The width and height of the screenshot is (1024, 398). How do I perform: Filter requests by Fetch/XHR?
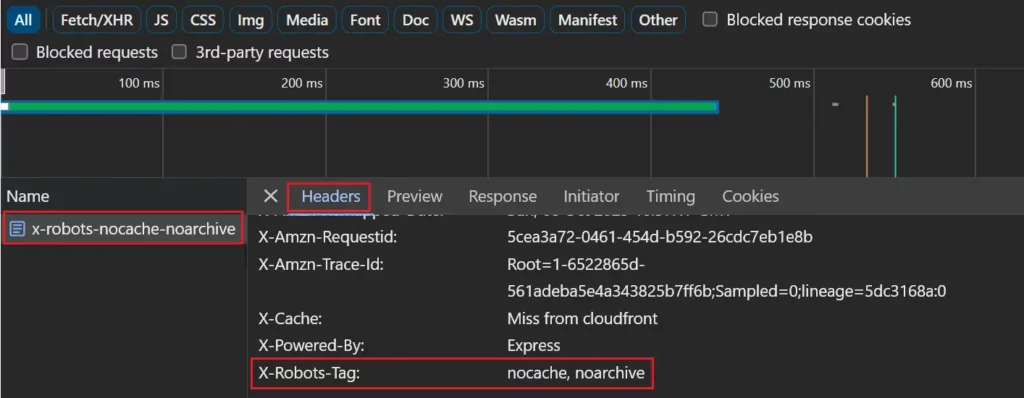[97, 20]
